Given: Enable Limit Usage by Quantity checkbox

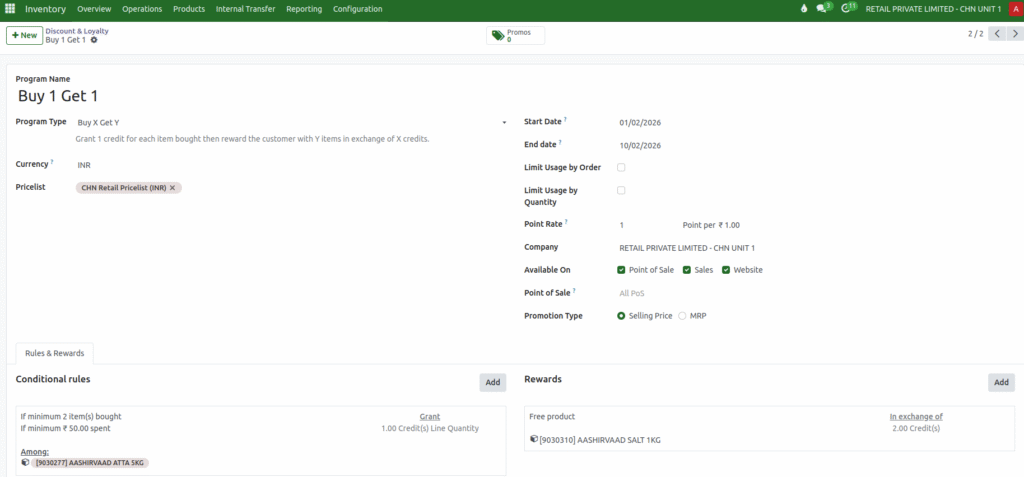Looking at the screenshot, I should 621,190.
